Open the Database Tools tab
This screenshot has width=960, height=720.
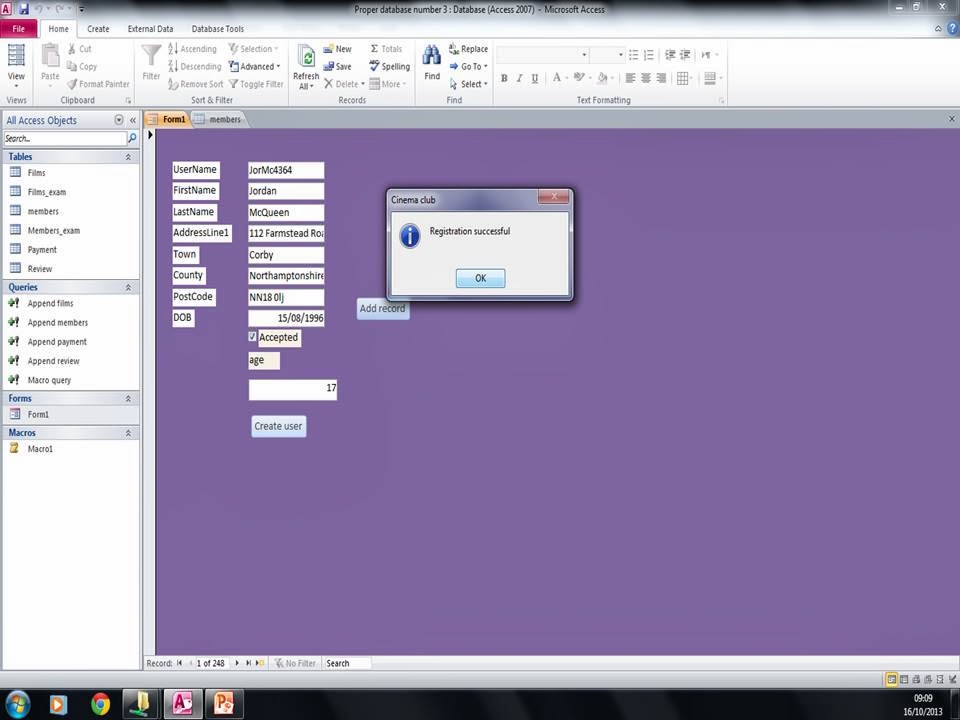point(217,29)
